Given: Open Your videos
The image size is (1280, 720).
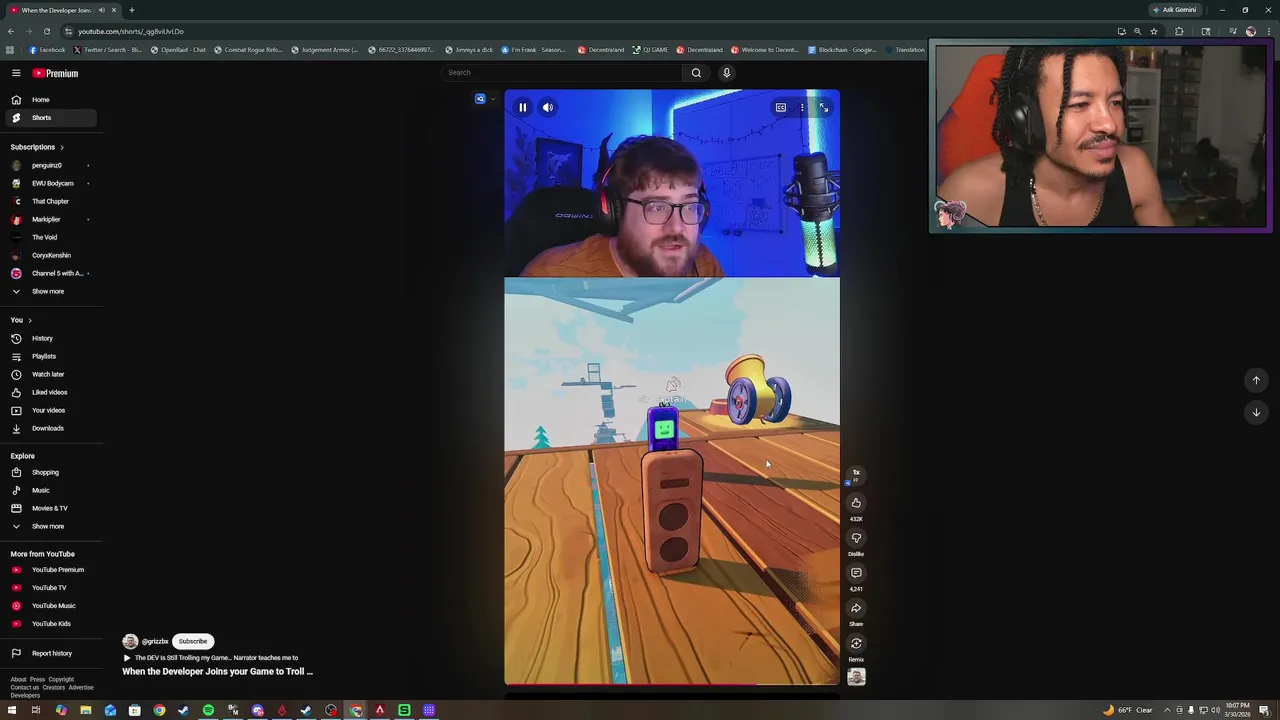Looking at the screenshot, I should coord(49,410).
